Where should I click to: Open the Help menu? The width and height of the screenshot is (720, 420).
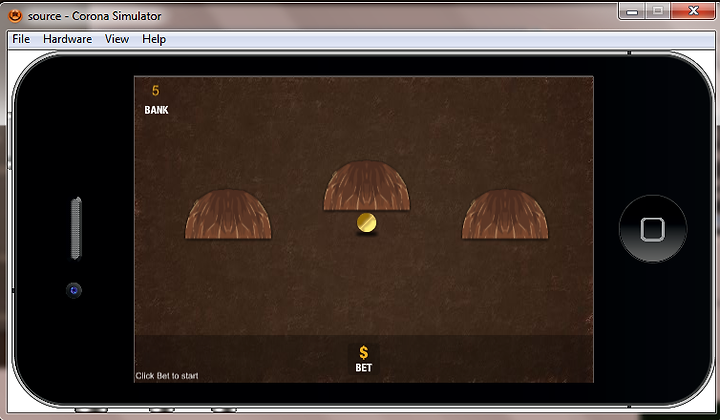[x=154, y=39]
